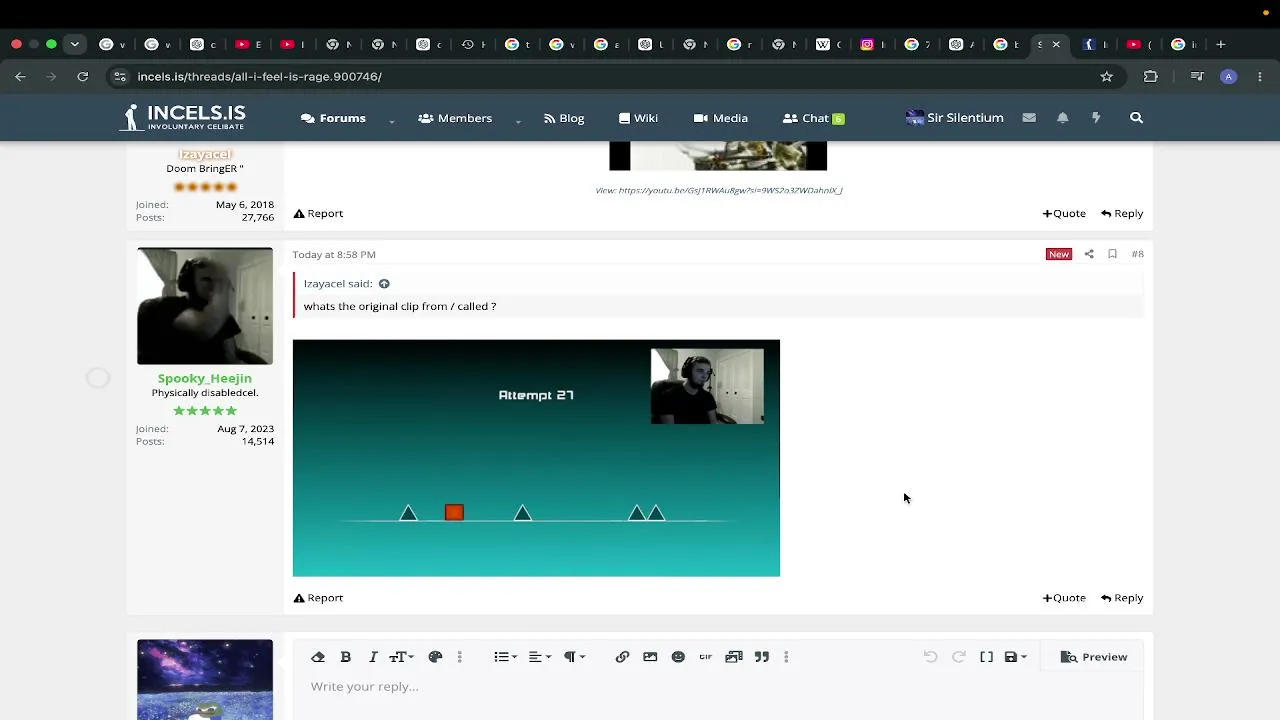Open the media control icon in Chrome toolbar
The width and height of the screenshot is (1280, 720).
coord(1197,76)
